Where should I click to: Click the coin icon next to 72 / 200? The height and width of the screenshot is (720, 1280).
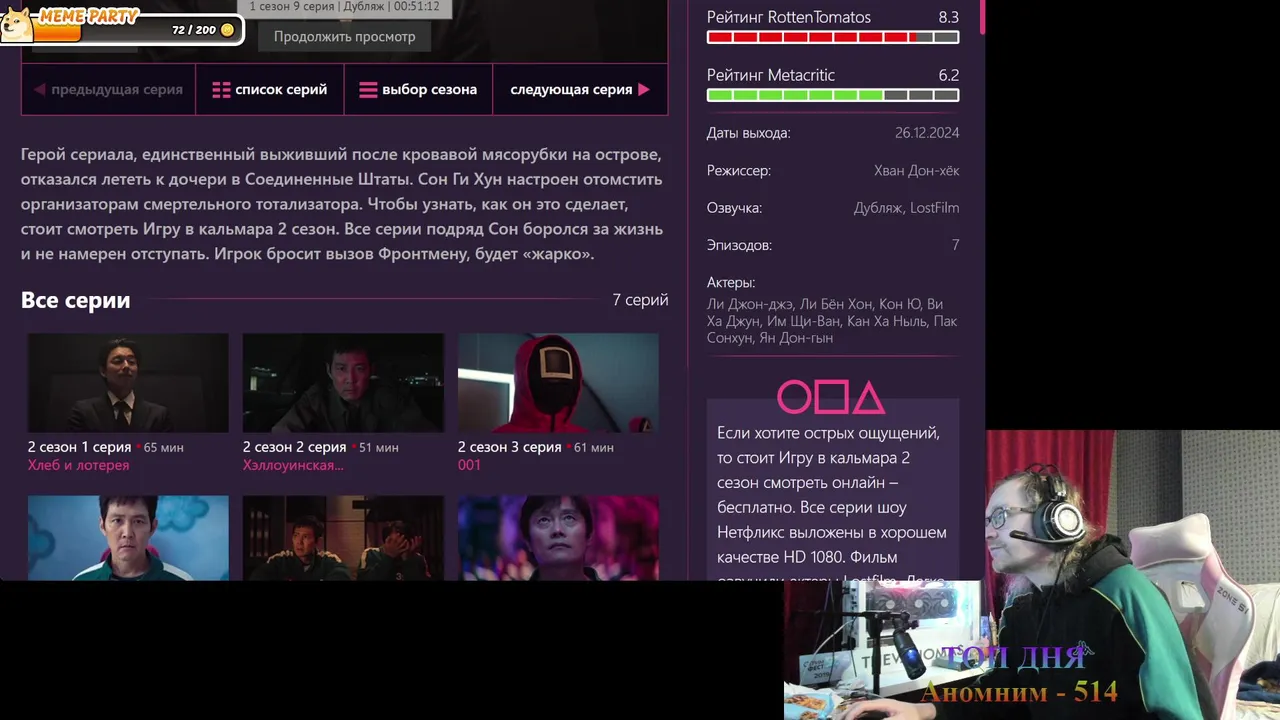point(227,30)
